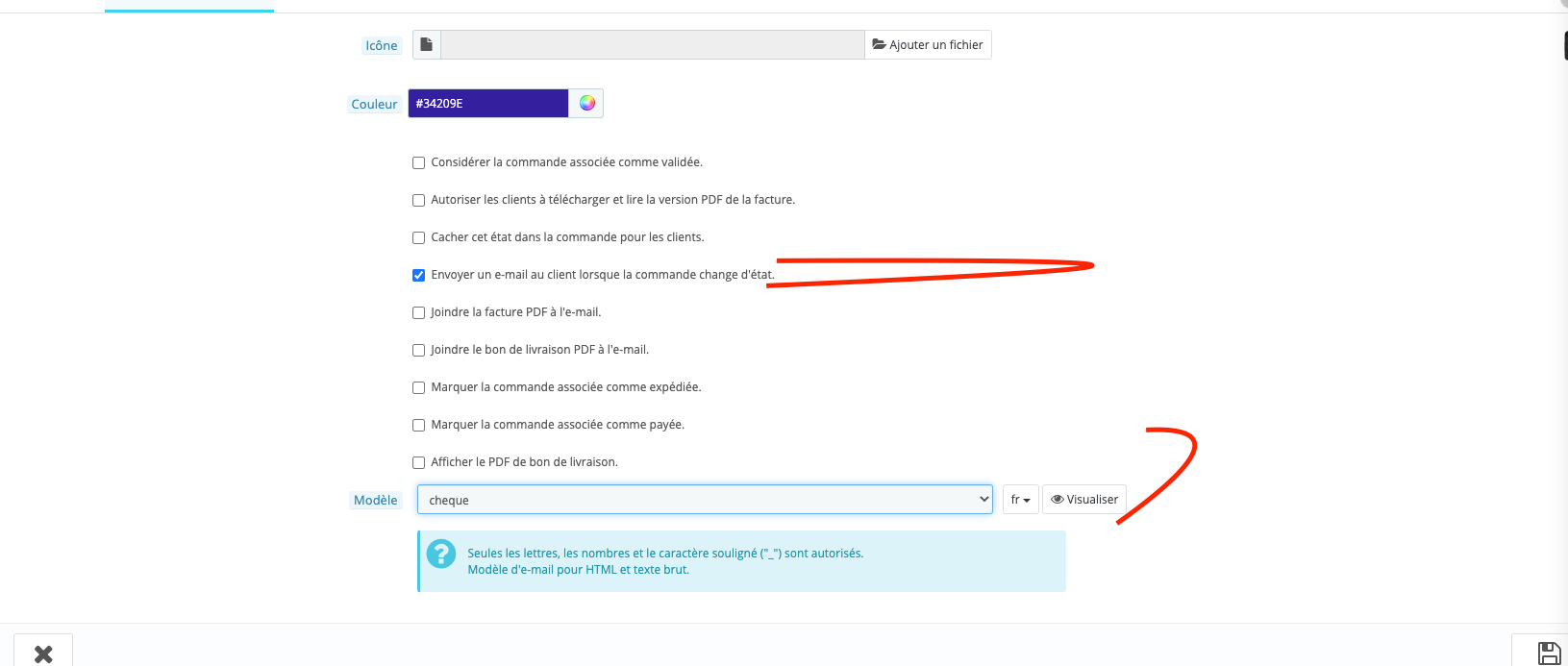
Task: Click 'Modèle d'e-mail pour HTML et texte brut' text
Action: tap(579, 570)
